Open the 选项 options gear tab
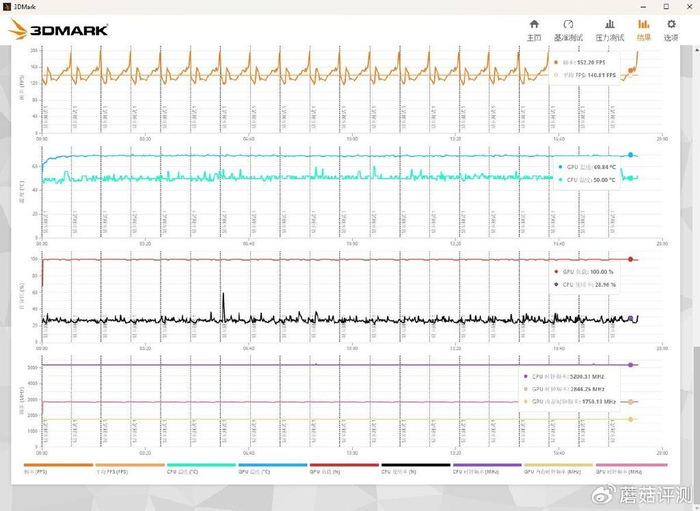Screen dimensions: 700x511 [671, 30]
